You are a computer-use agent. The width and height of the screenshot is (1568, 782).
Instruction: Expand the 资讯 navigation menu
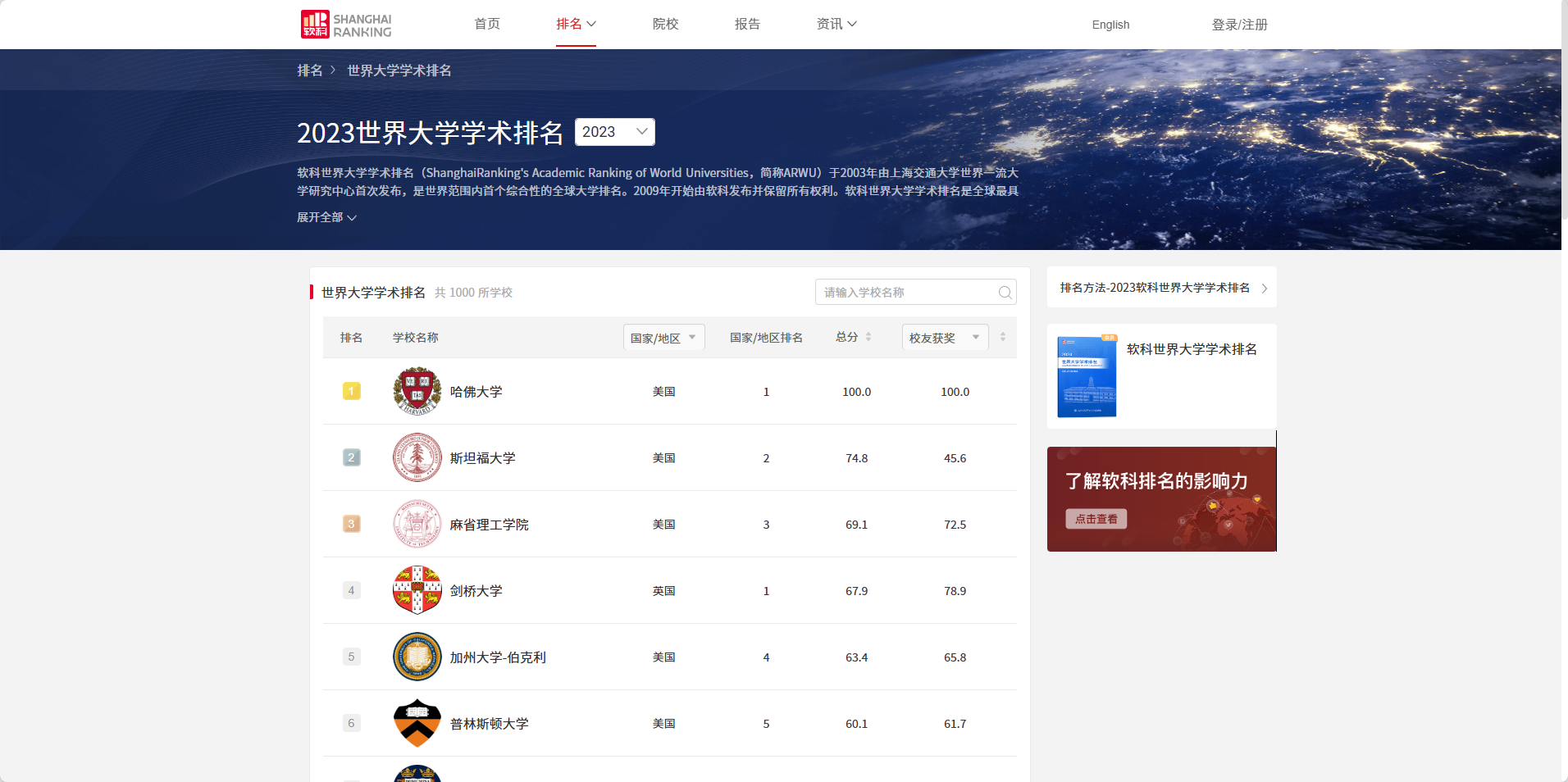click(836, 24)
